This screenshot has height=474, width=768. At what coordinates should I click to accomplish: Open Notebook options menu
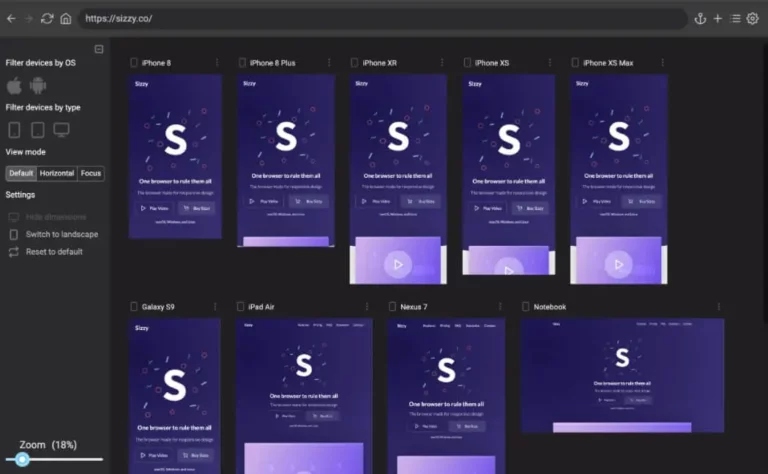[719, 307]
